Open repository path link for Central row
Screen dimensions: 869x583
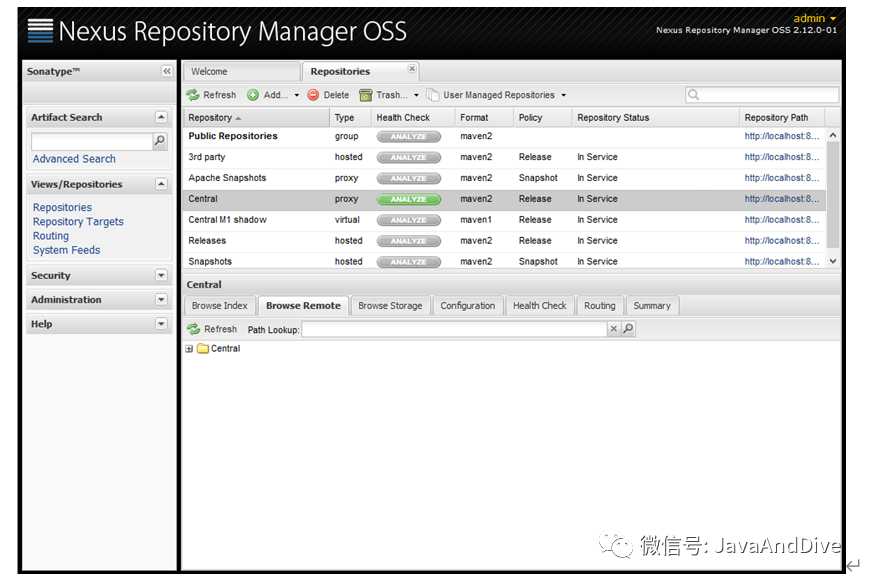(781, 199)
